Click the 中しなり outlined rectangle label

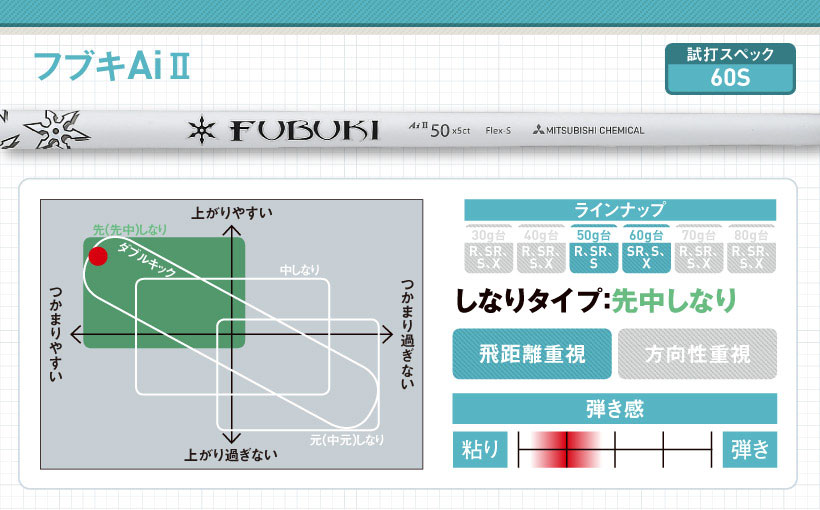(x=300, y=270)
